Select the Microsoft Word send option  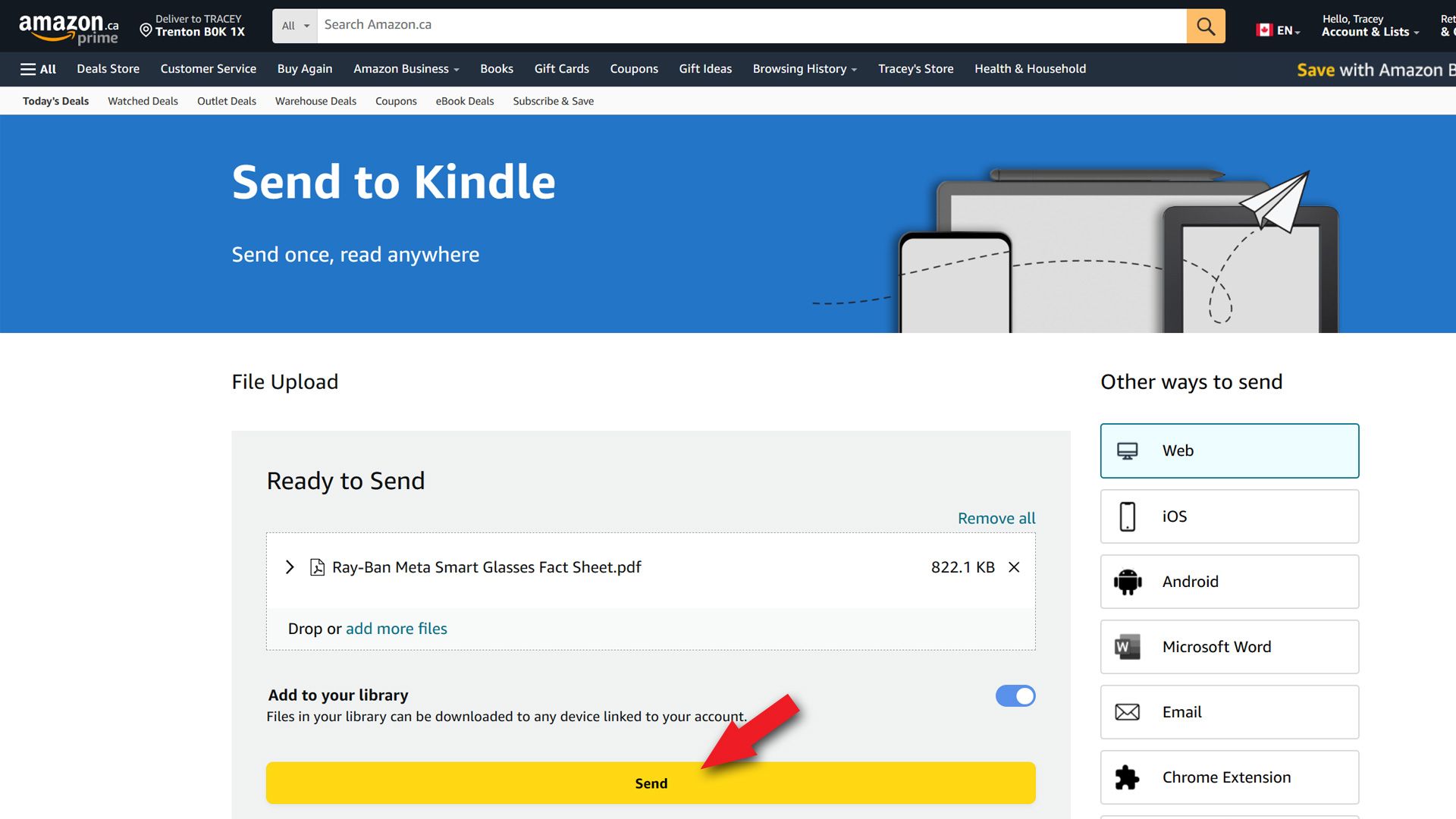(x=1229, y=647)
